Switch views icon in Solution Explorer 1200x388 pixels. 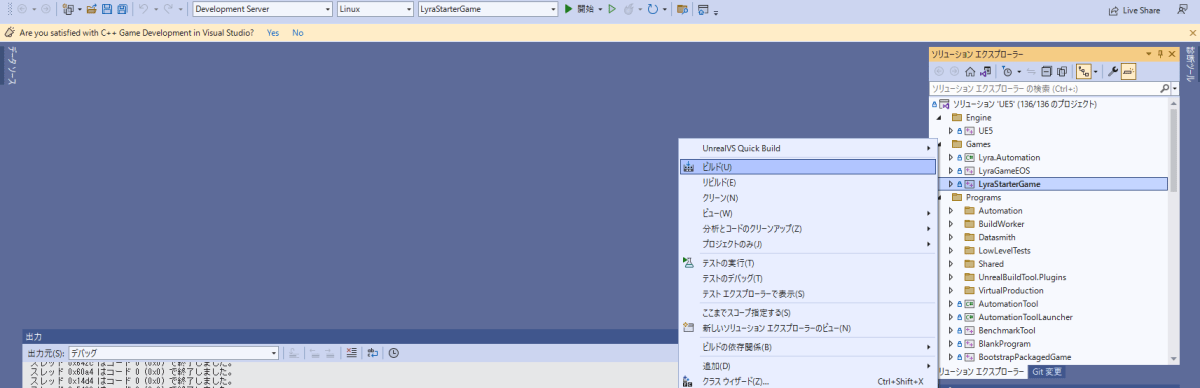[986, 72]
